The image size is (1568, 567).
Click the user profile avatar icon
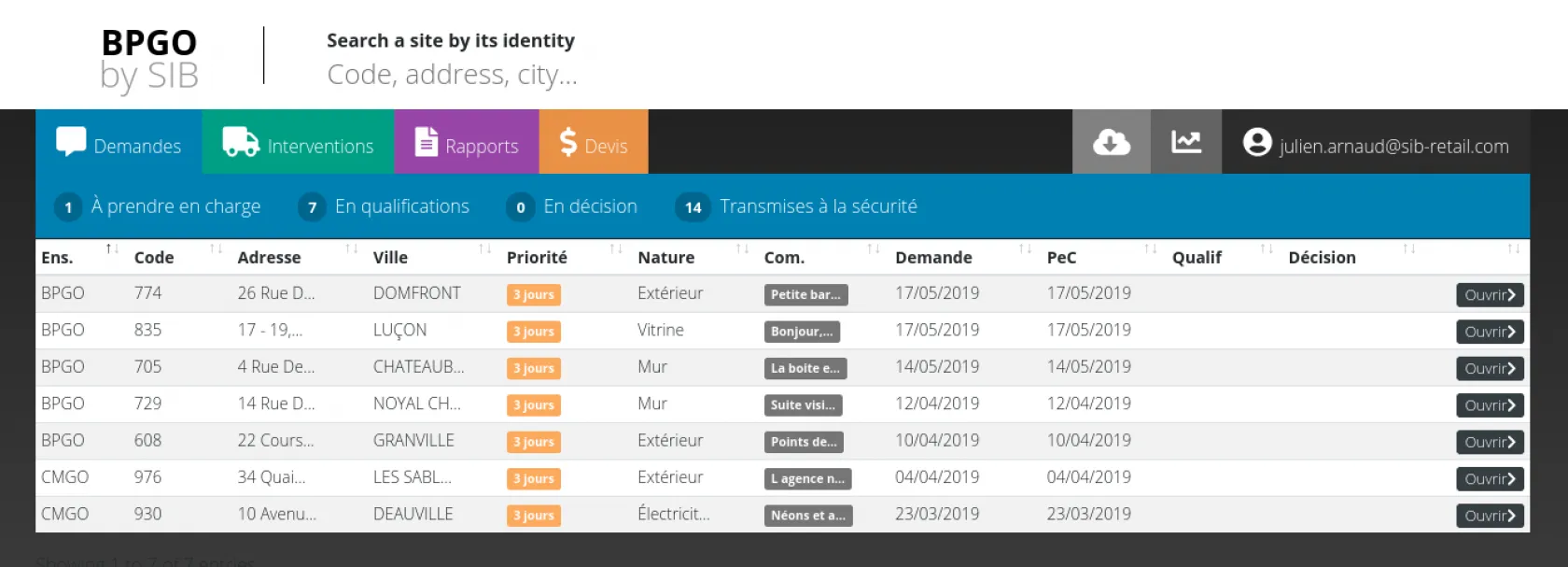(x=1257, y=142)
